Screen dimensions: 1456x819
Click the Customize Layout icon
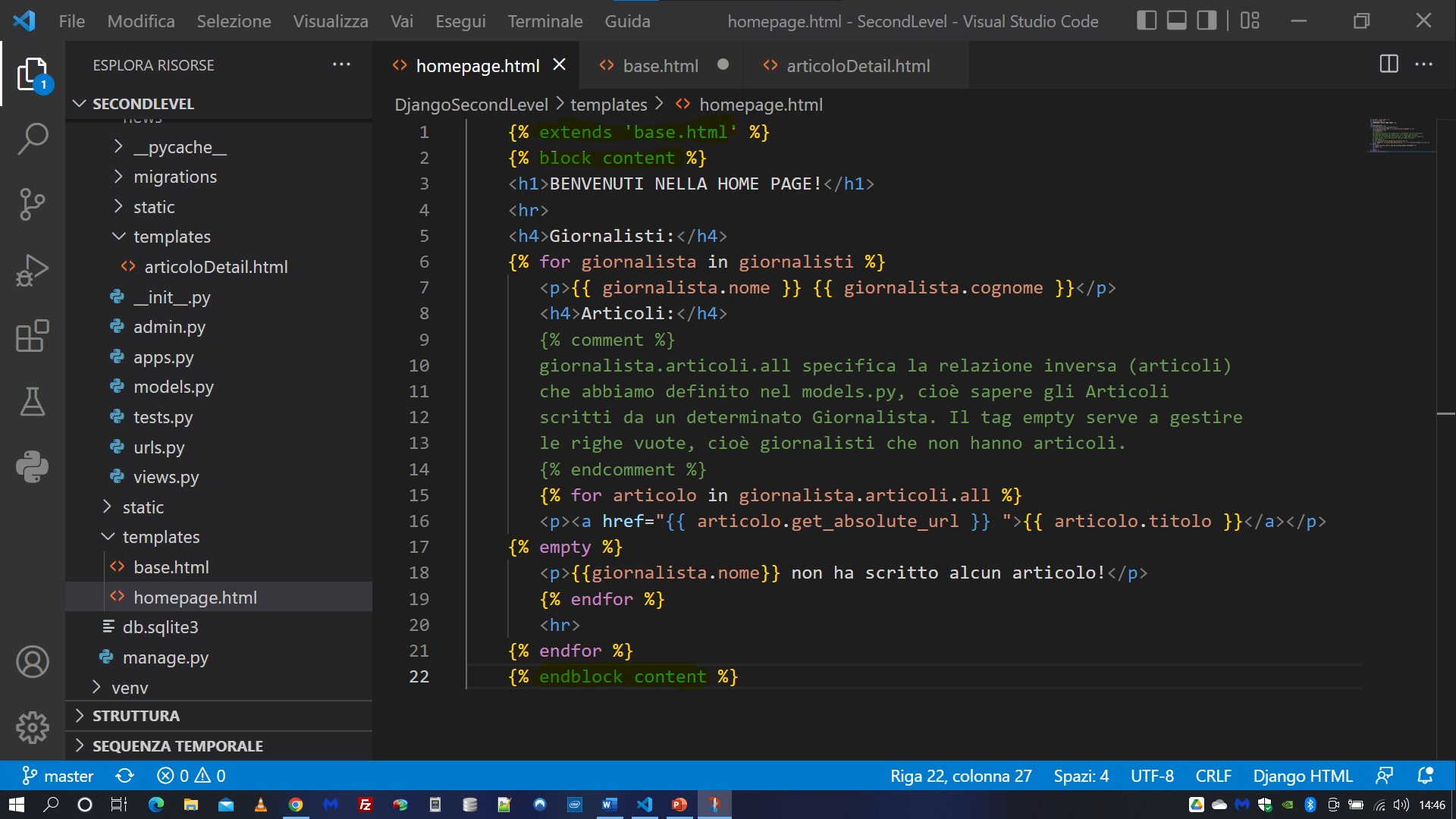click(1250, 20)
